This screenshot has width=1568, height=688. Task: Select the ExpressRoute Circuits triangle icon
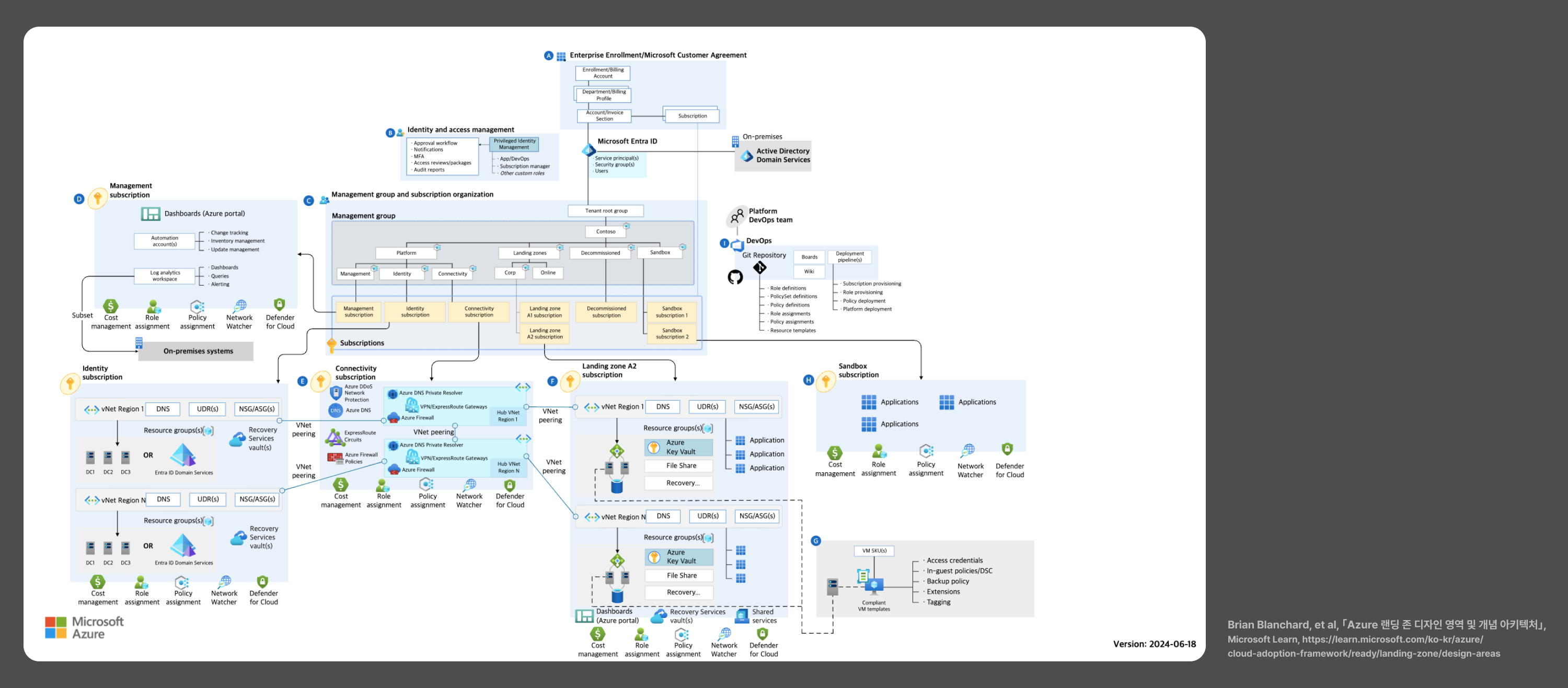(334, 437)
